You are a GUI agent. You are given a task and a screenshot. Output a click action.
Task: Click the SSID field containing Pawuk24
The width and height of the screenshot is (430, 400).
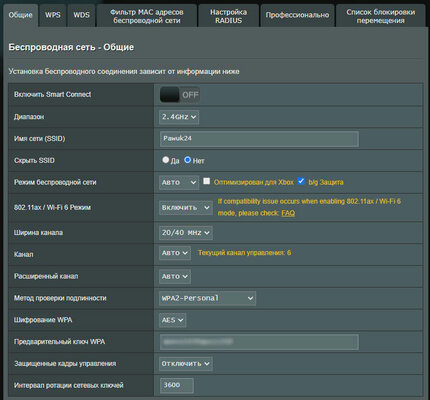coord(259,139)
